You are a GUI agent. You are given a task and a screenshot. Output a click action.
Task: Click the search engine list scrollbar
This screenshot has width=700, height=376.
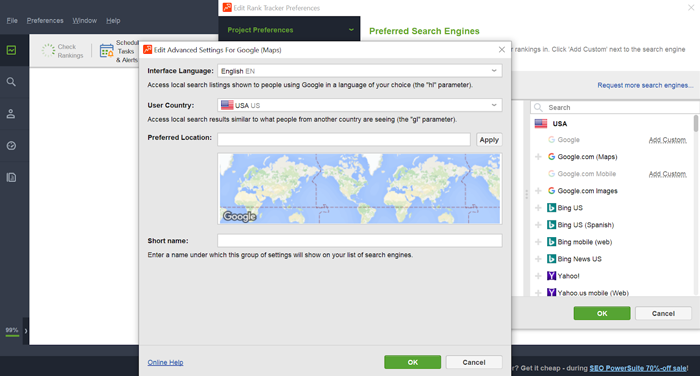point(696,123)
